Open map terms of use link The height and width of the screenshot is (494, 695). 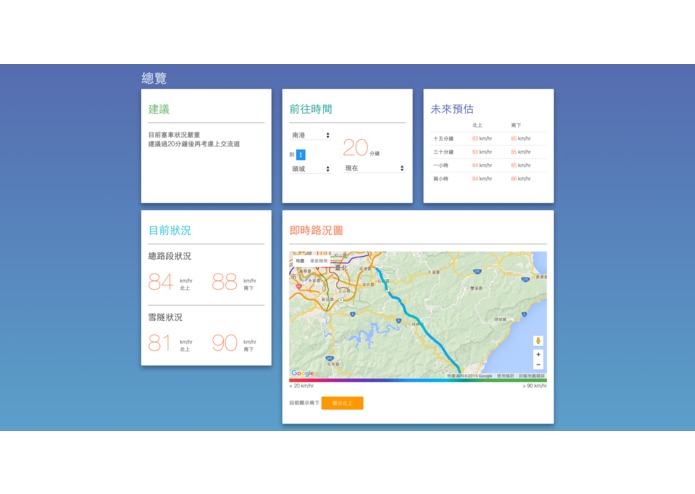tap(505, 376)
